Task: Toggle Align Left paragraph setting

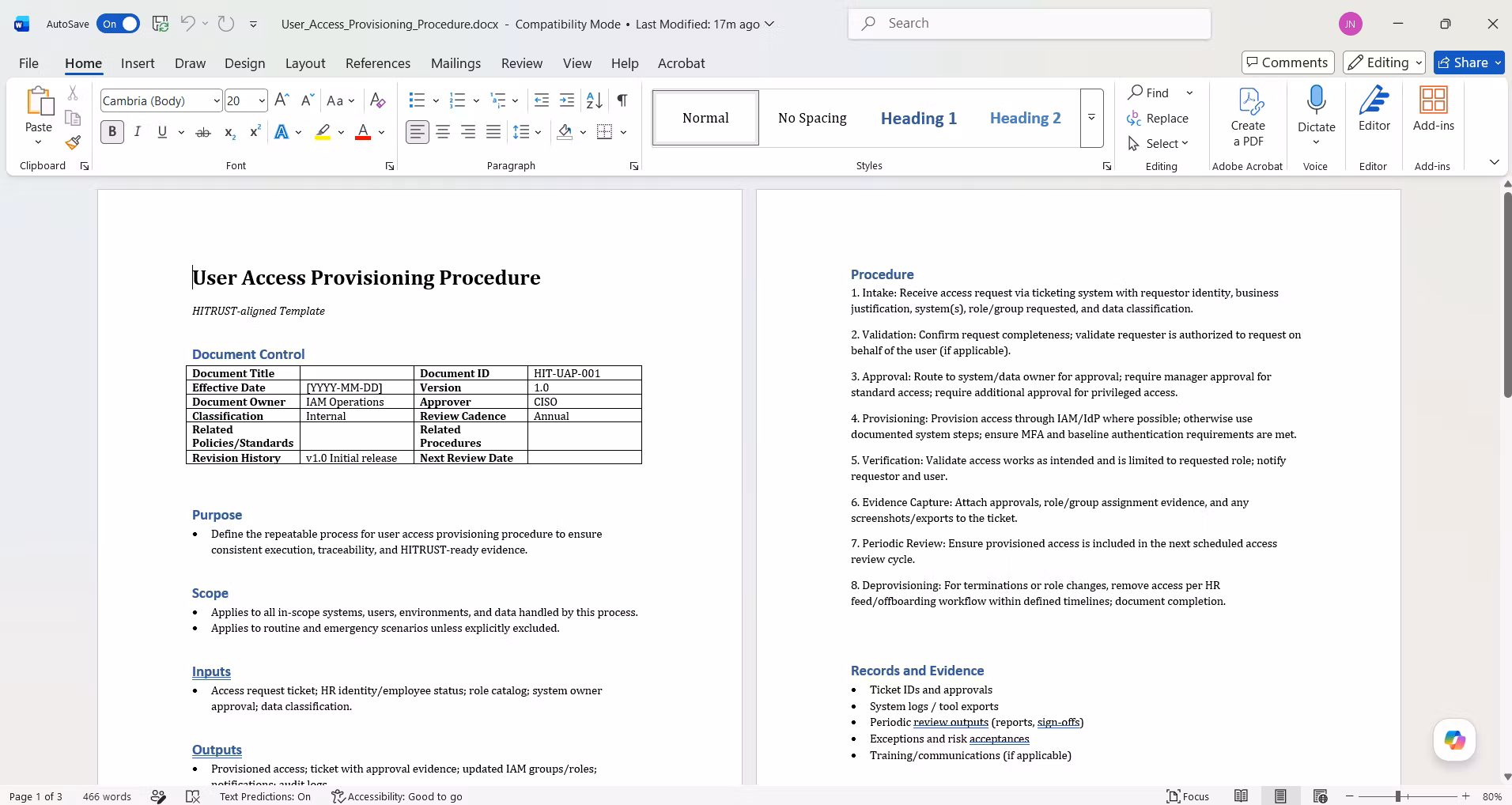Action: click(418, 132)
